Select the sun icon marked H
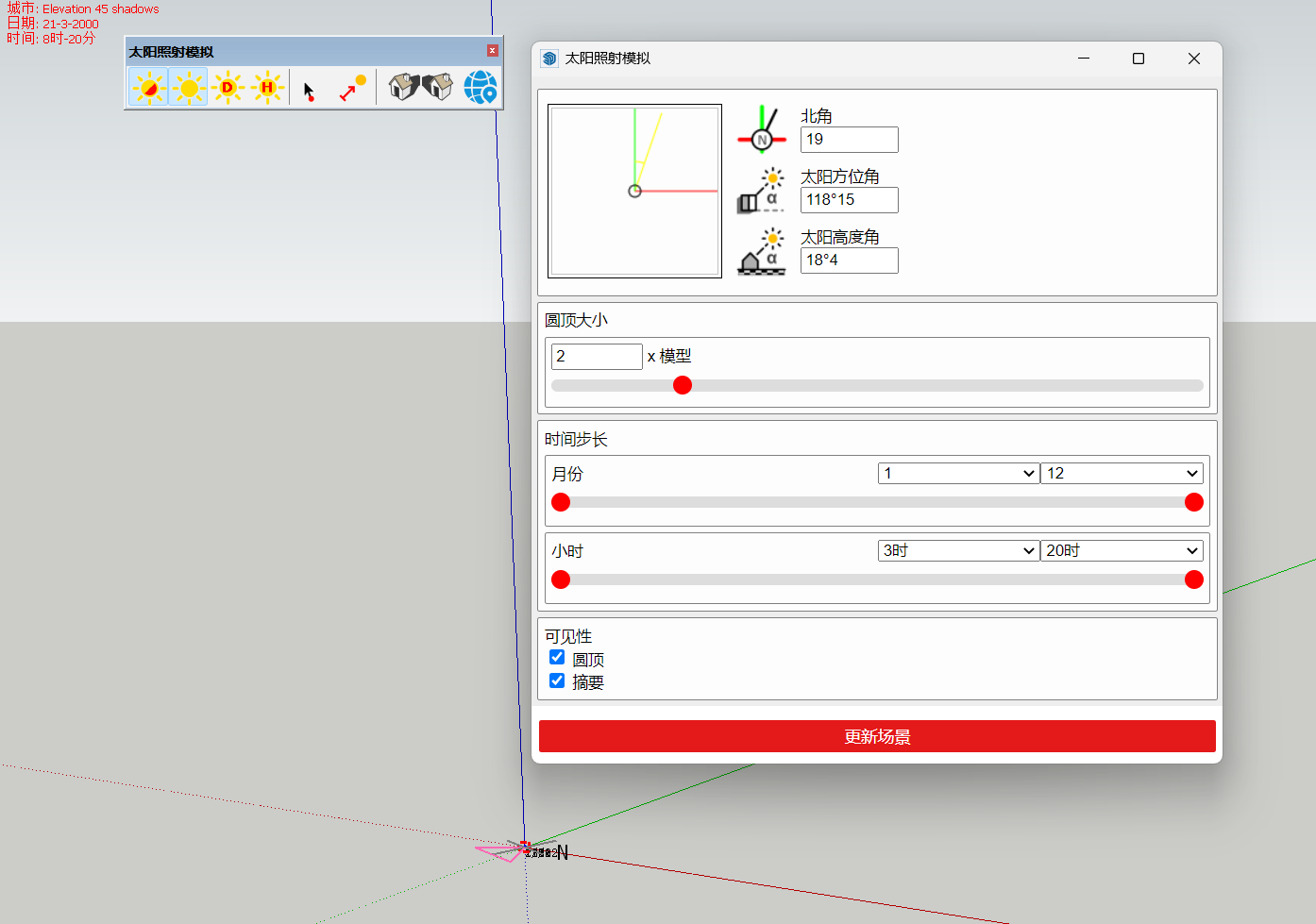1316x924 pixels. point(267,88)
